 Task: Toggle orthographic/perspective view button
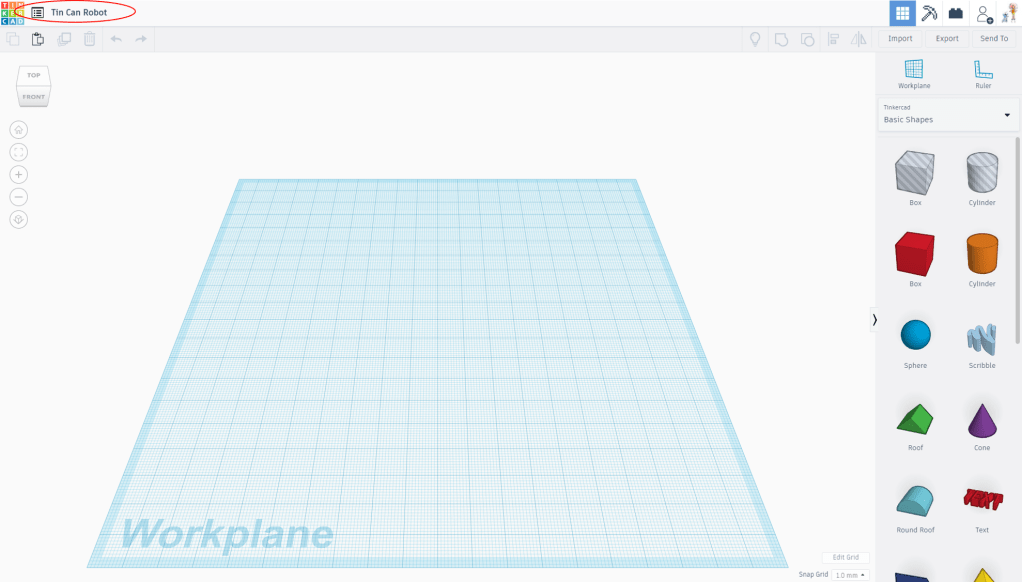18,220
